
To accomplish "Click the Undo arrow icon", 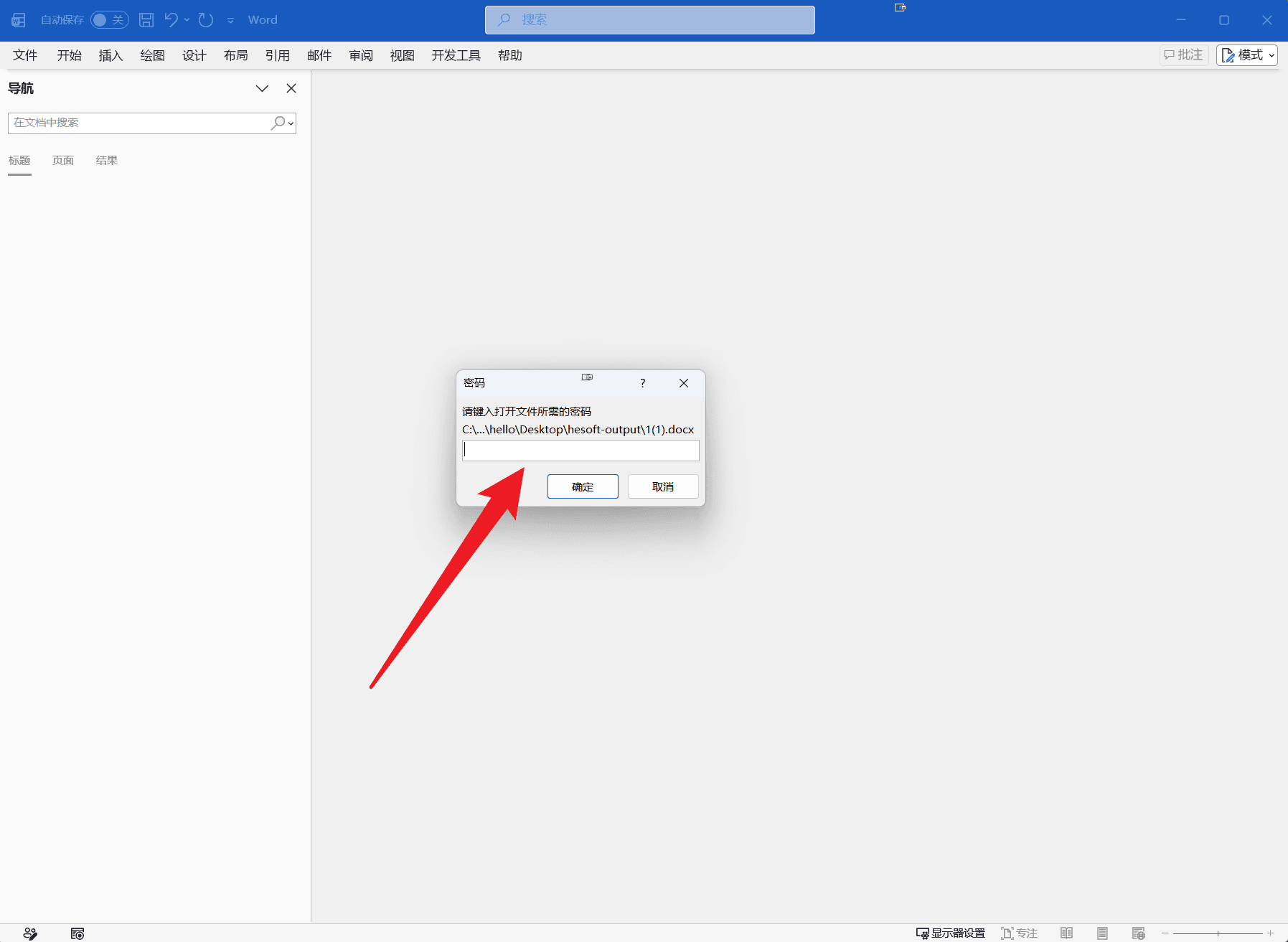I will (x=171, y=20).
